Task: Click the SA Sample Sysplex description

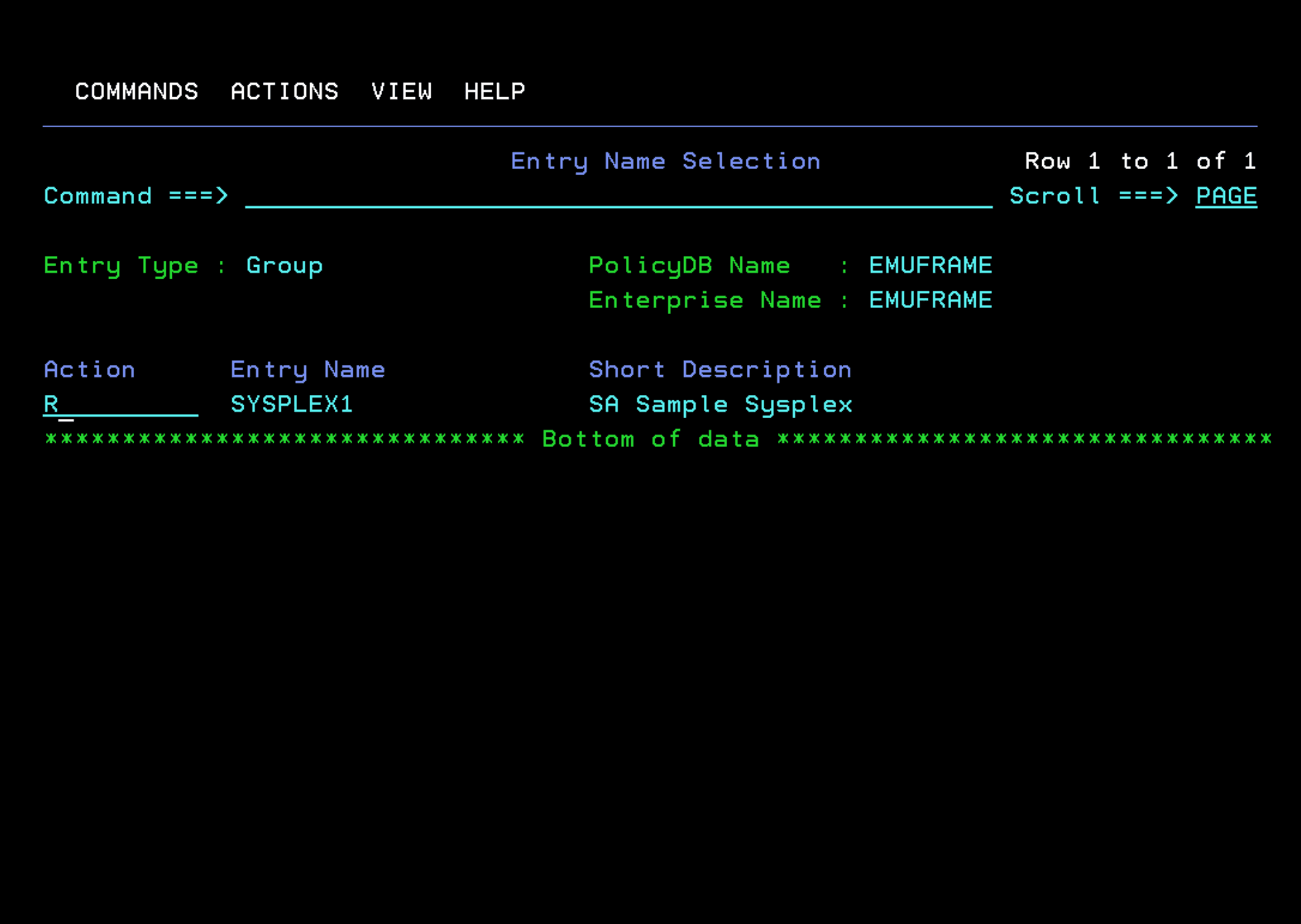Action: (x=720, y=404)
